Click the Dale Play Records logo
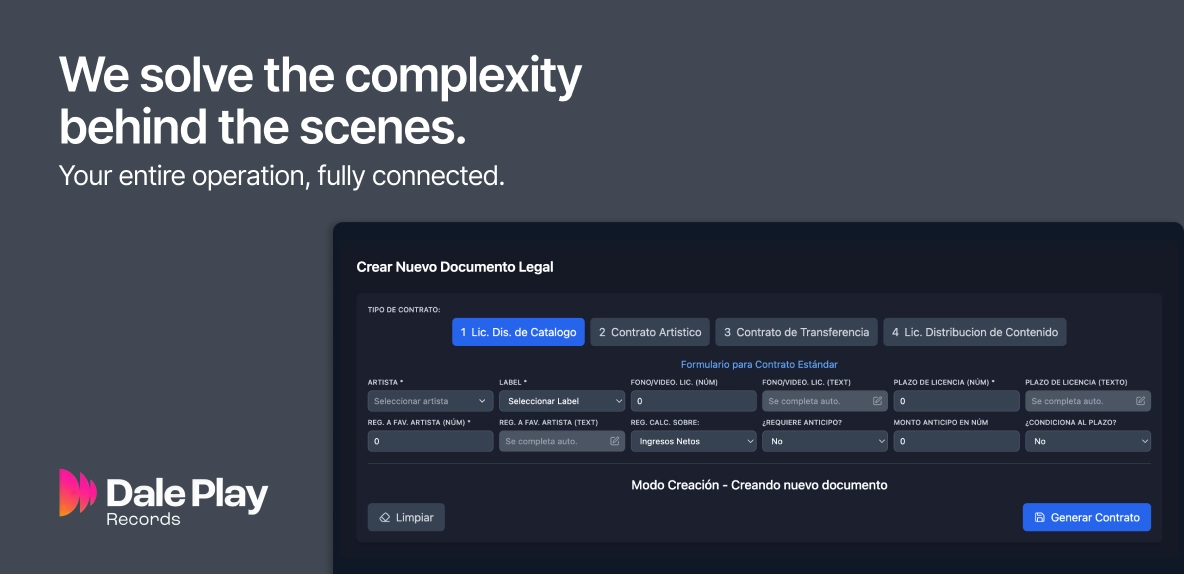Screen dimensions: 1184x574 pos(164,497)
